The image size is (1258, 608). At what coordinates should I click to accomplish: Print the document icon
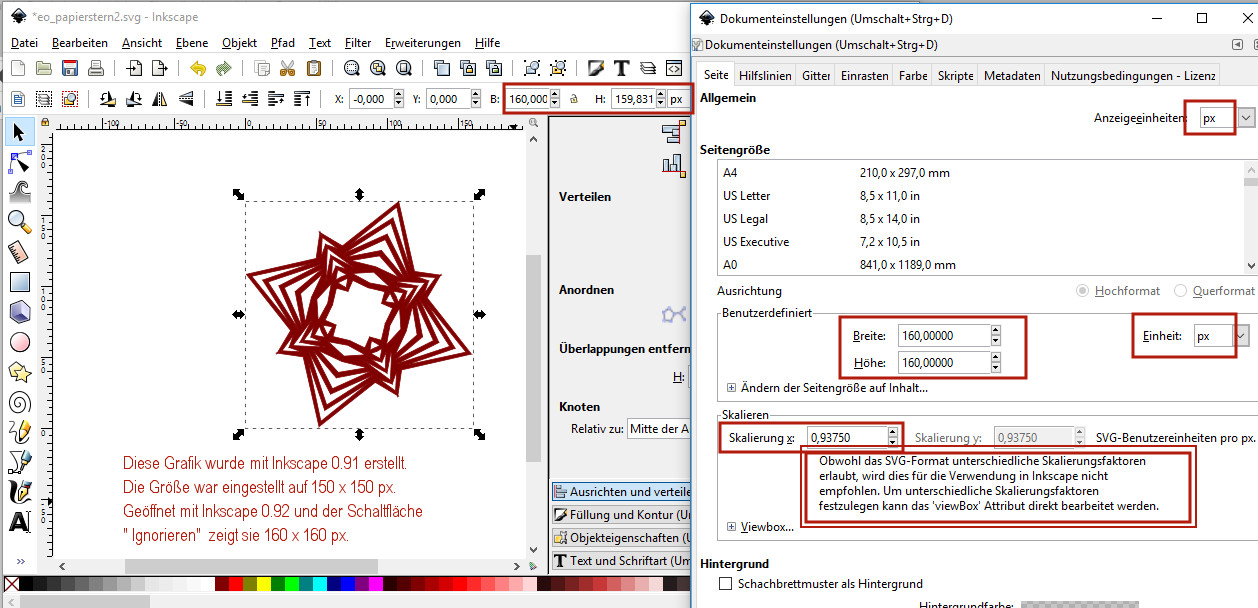click(95, 68)
